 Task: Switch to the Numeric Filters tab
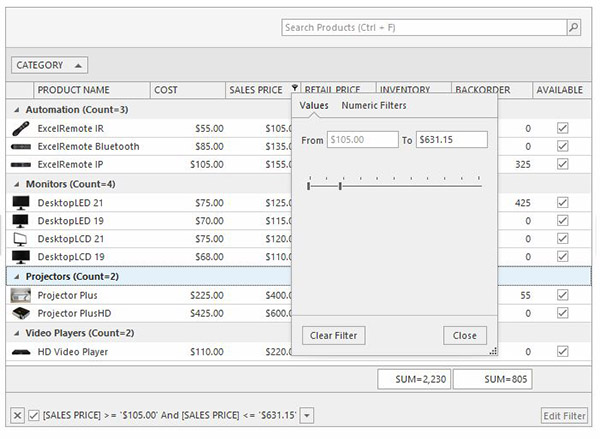tap(374, 106)
